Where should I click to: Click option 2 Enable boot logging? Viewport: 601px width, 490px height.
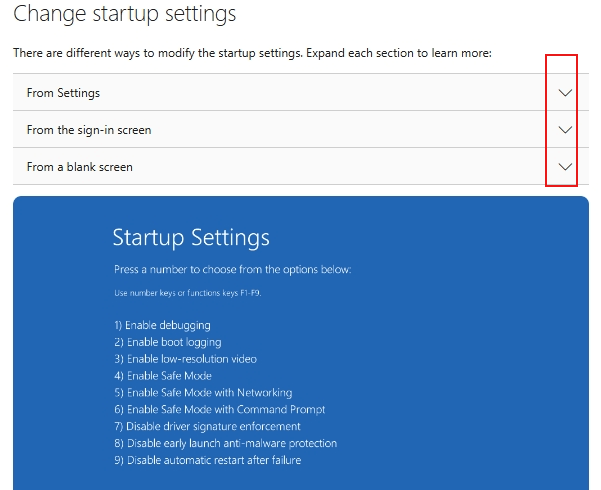[167, 342]
